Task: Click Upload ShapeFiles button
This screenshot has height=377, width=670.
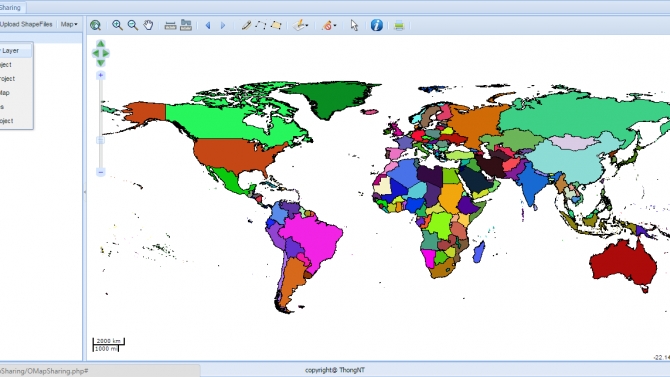Action: click(x=26, y=24)
